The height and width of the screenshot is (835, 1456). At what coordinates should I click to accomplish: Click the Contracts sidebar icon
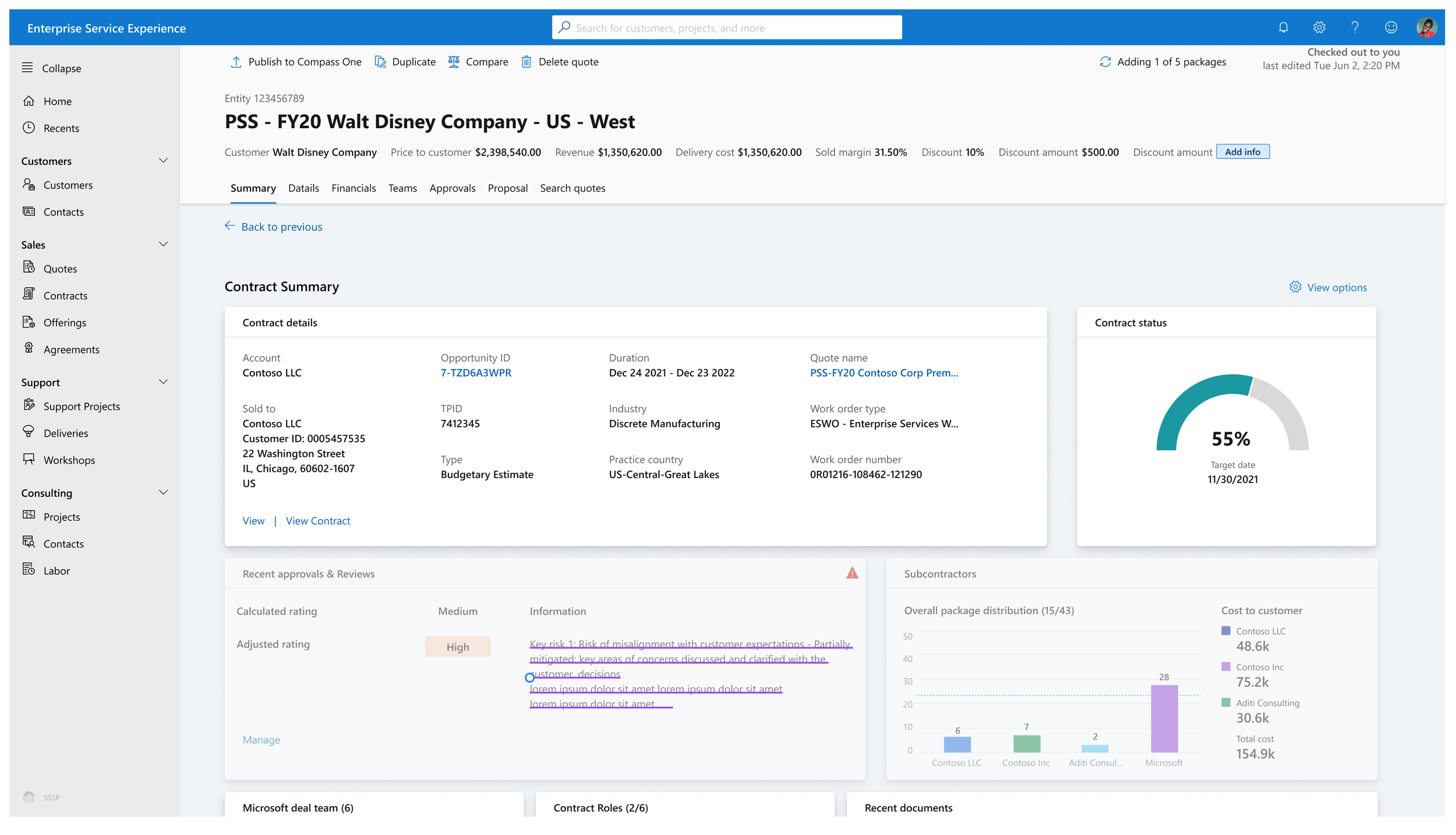(x=29, y=294)
